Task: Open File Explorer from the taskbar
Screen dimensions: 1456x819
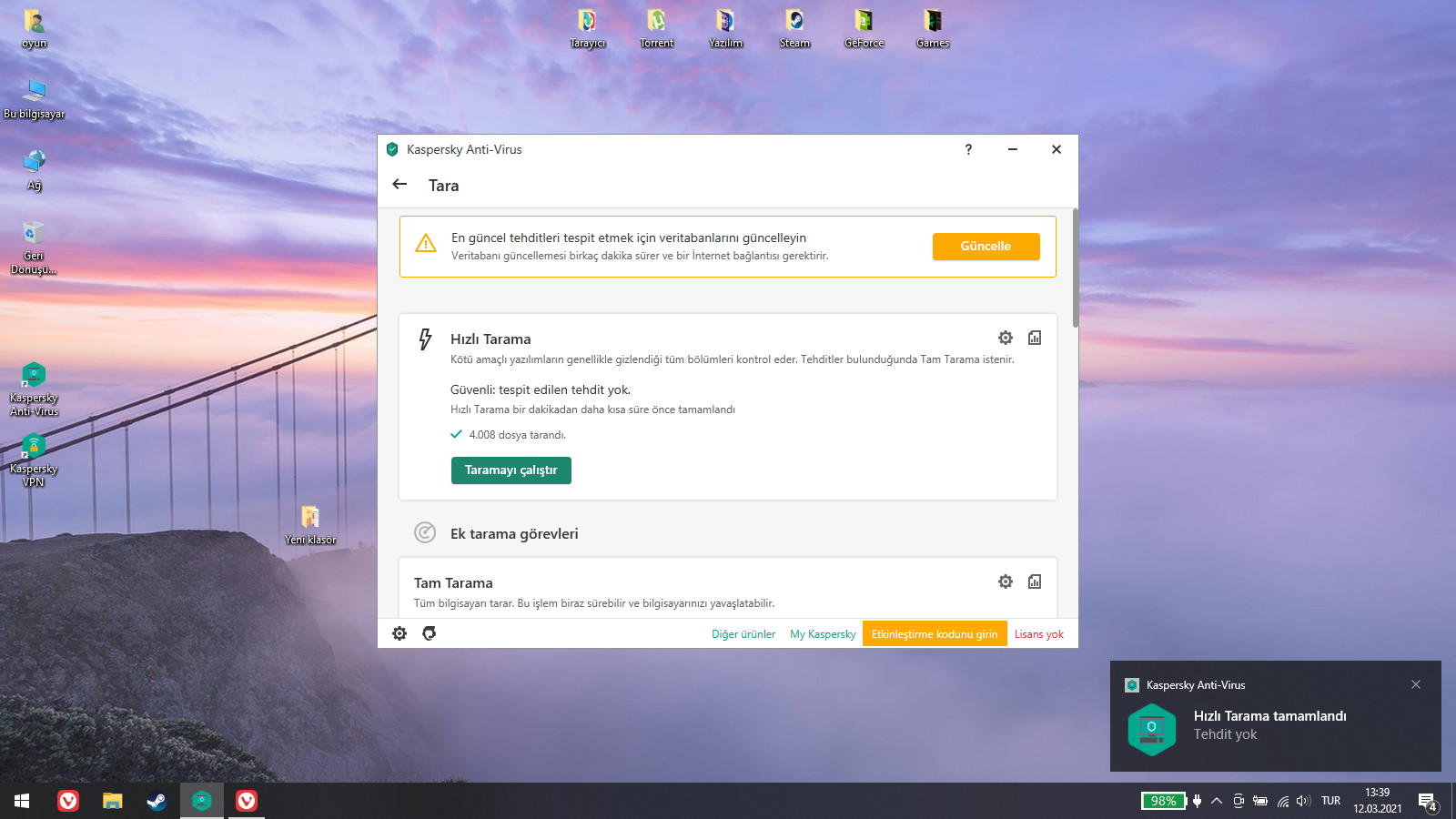Action: 112,801
